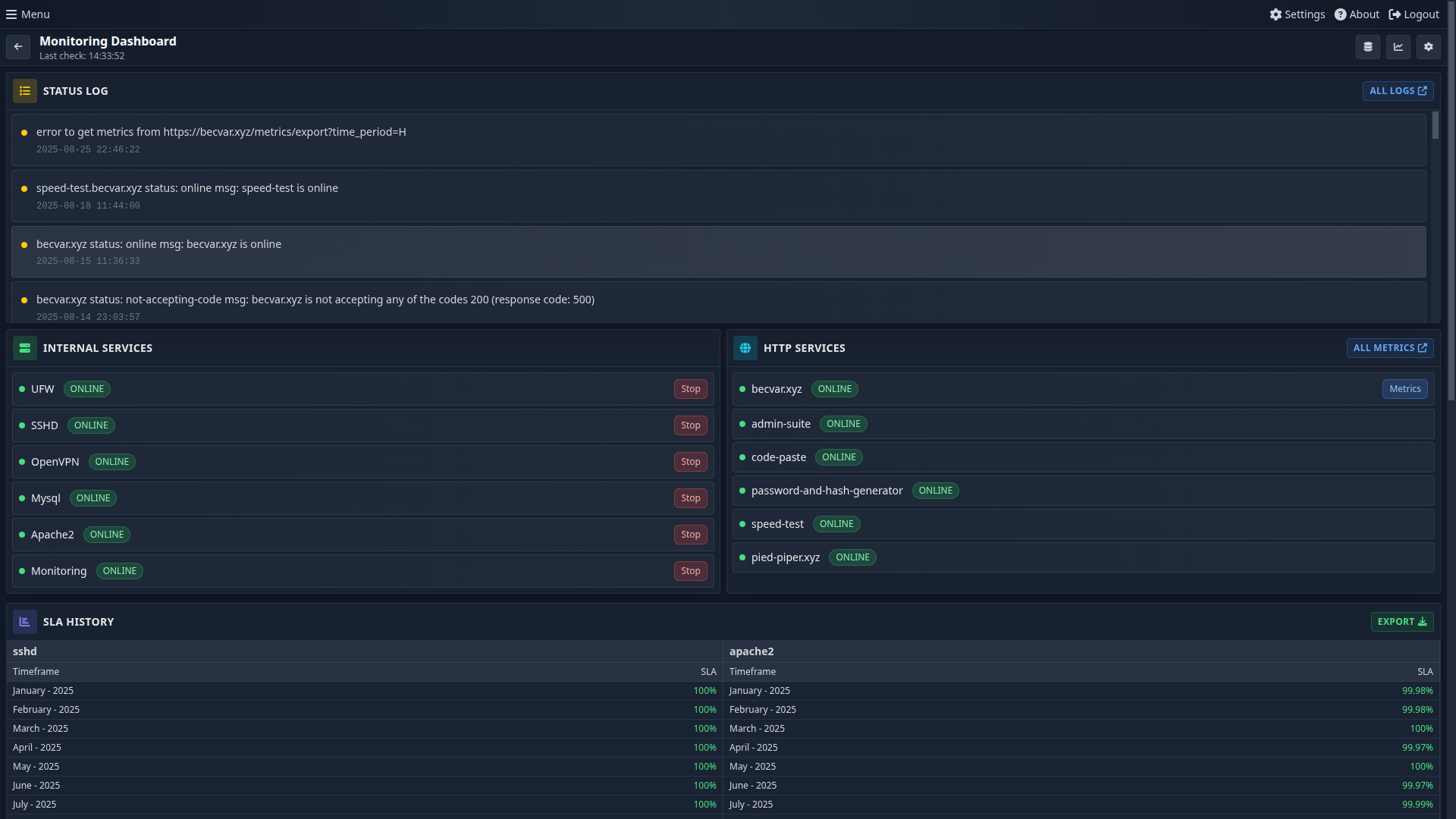Click the back arrow next to Monitoring Dashboard

17,47
